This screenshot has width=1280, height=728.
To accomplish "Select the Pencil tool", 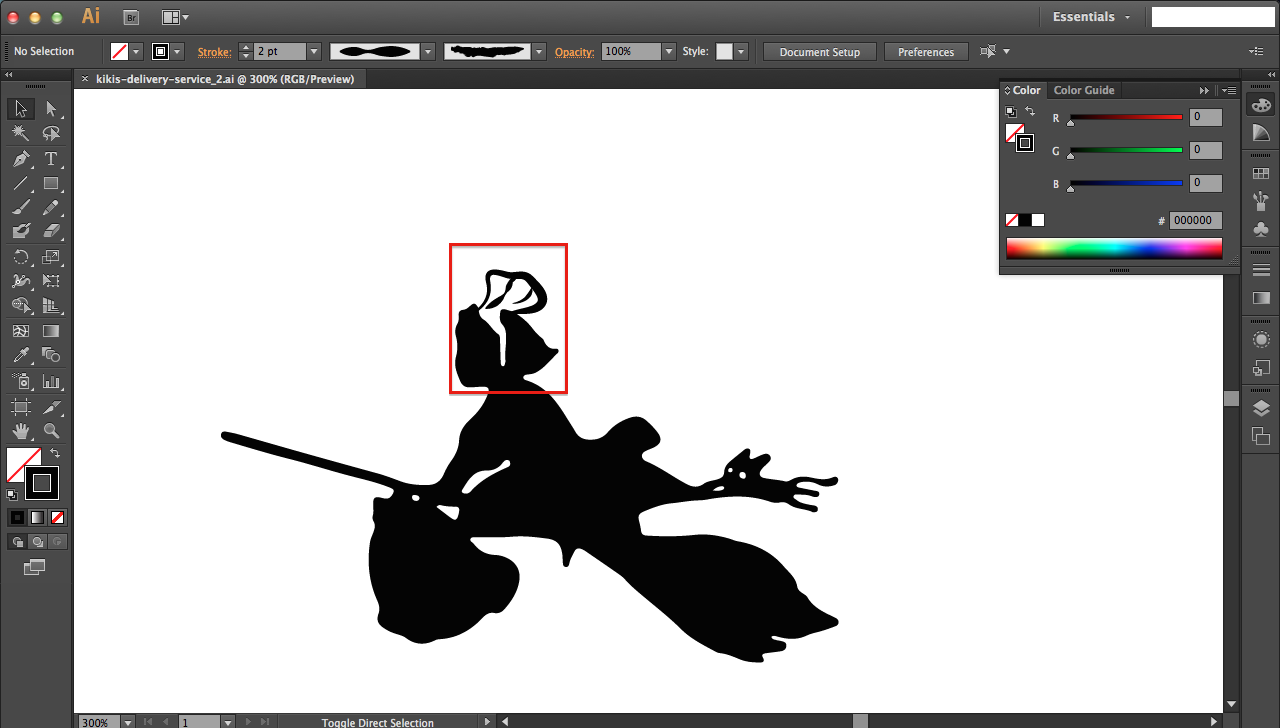I will [51, 207].
